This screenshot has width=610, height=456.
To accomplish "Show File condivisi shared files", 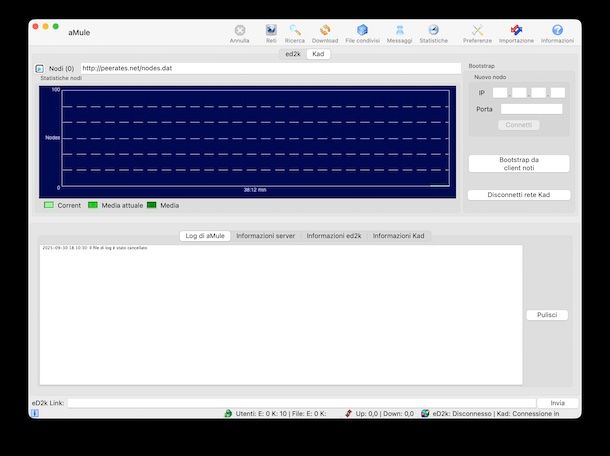I will (362, 31).
